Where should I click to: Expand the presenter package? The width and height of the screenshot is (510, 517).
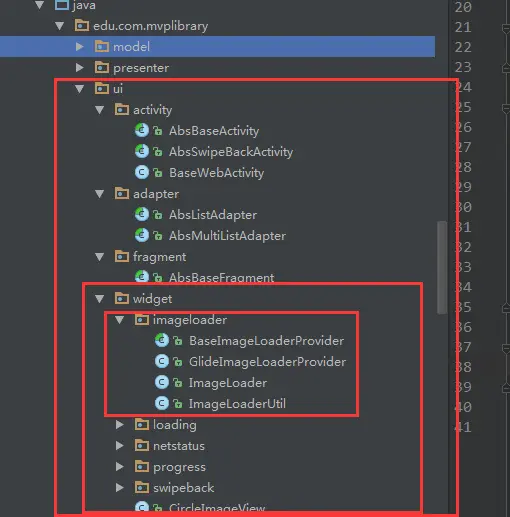(x=79, y=68)
